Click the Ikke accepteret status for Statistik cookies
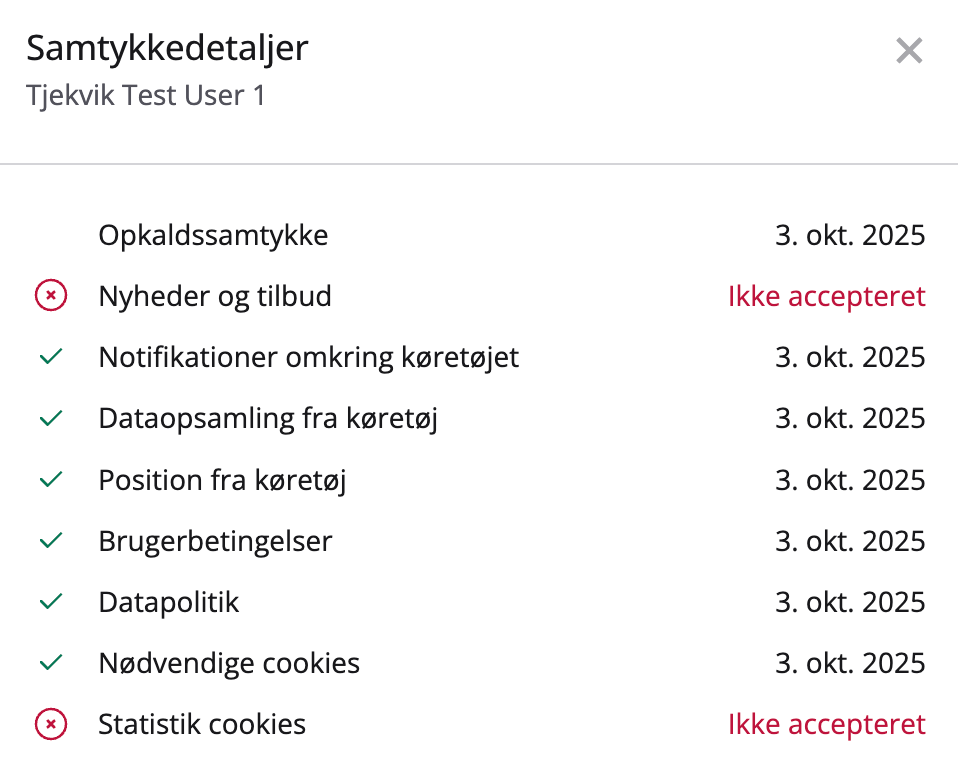This screenshot has height=768, width=958. point(826,724)
